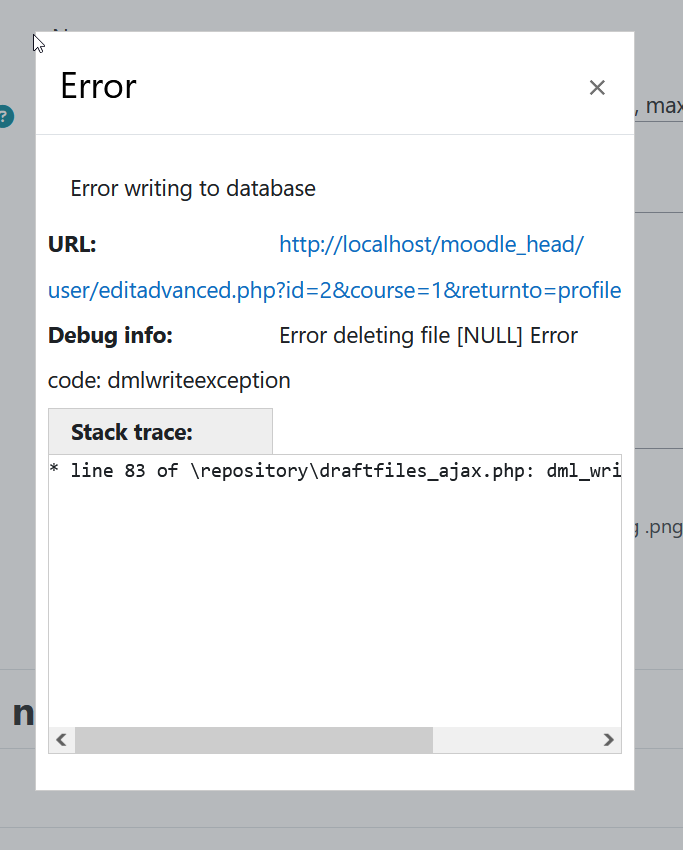Select the Stack trace header tab

click(x=160, y=432)
